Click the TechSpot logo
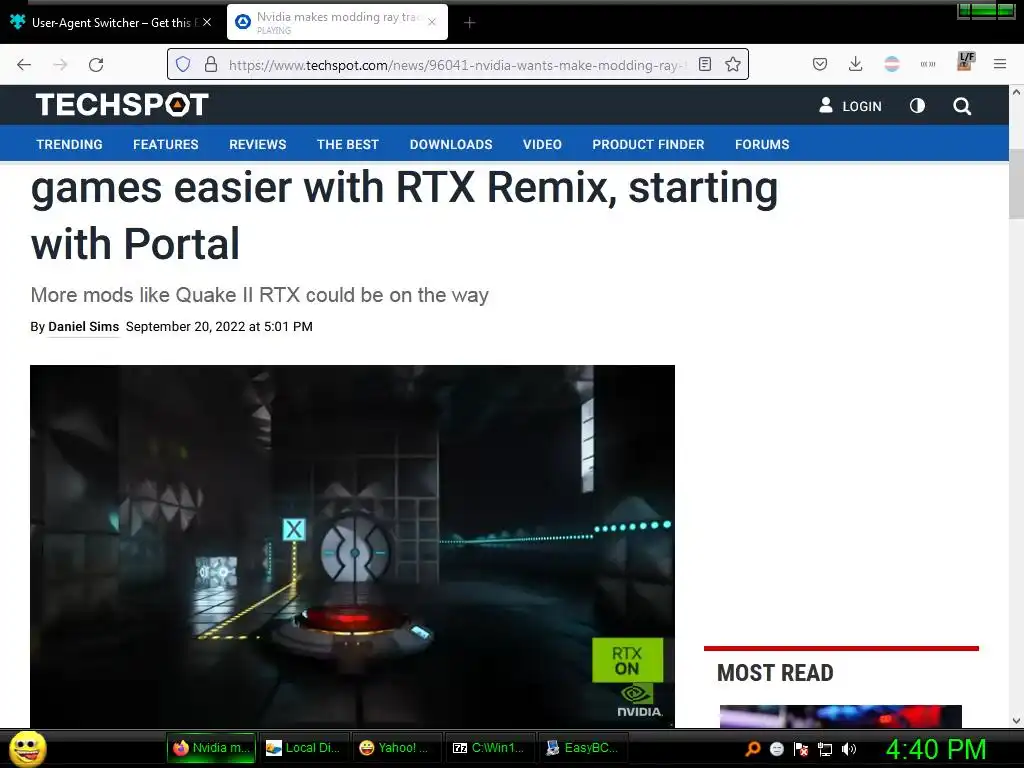The height and width of the screenshot is (768, 1024). click(x=122, y=104)
